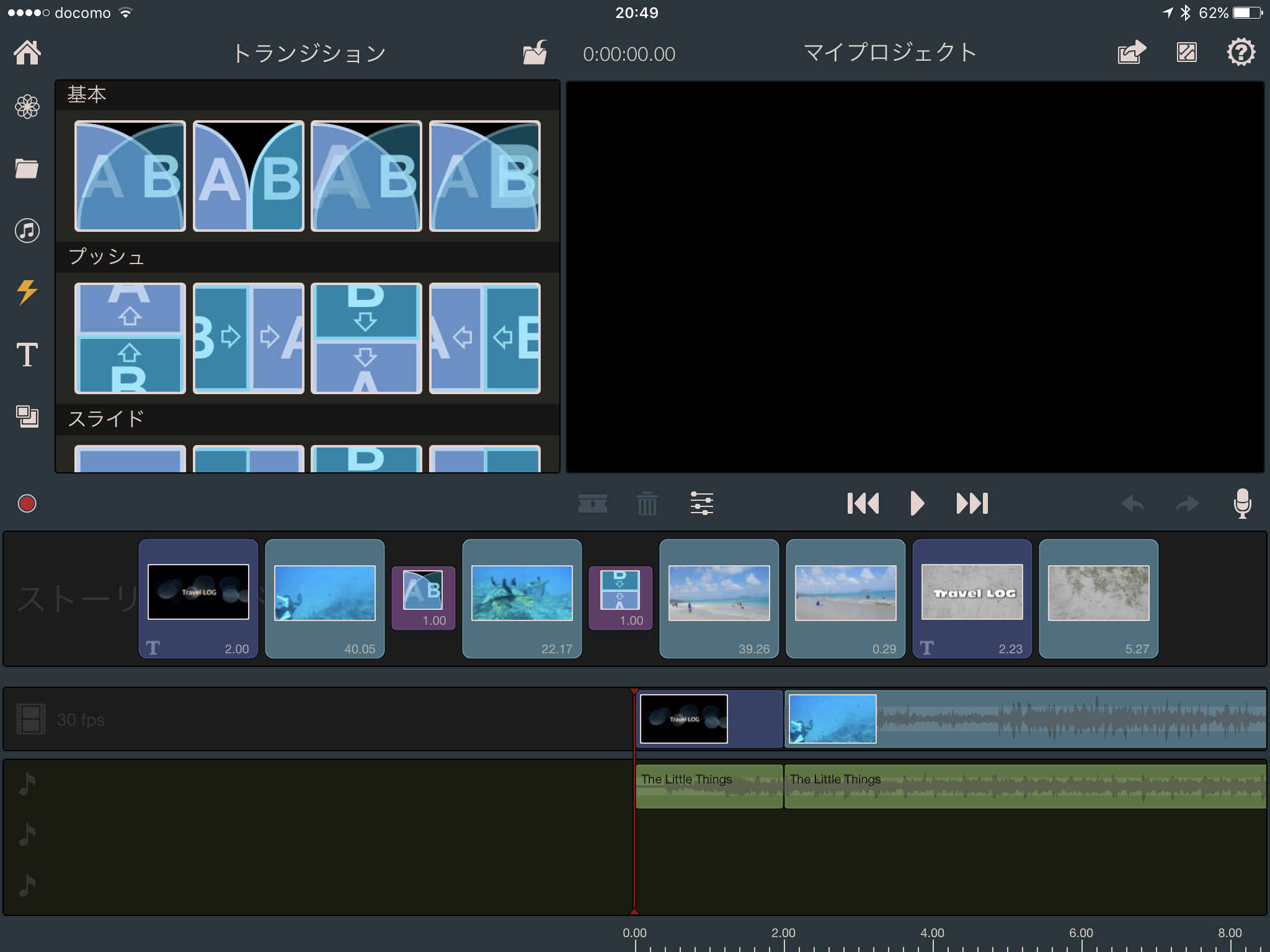Open the media folder library
Viewport: 1270px width, 952px height.
pos(27,169)
